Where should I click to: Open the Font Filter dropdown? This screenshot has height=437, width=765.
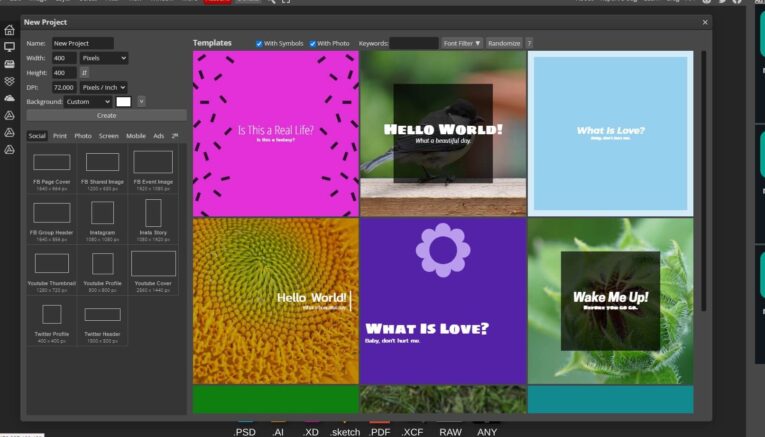[x=462, y=43]
